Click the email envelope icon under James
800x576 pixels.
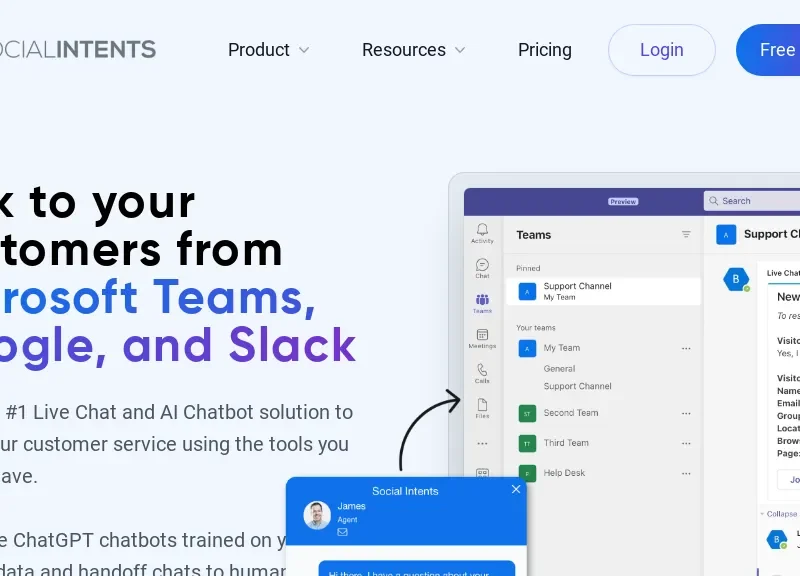click(x=342, y=532)
